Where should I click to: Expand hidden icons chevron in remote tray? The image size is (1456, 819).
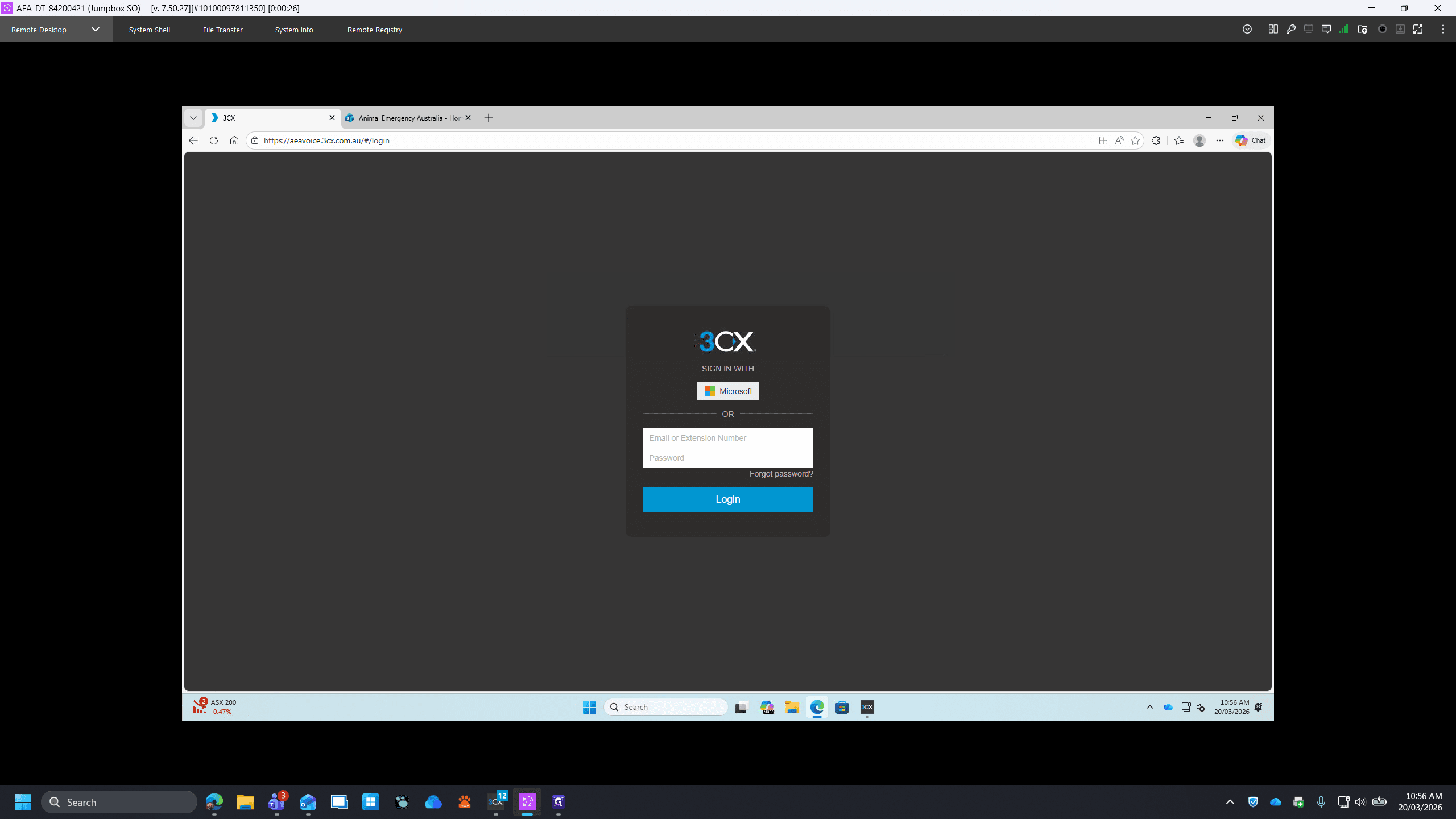coord(1150,707)
